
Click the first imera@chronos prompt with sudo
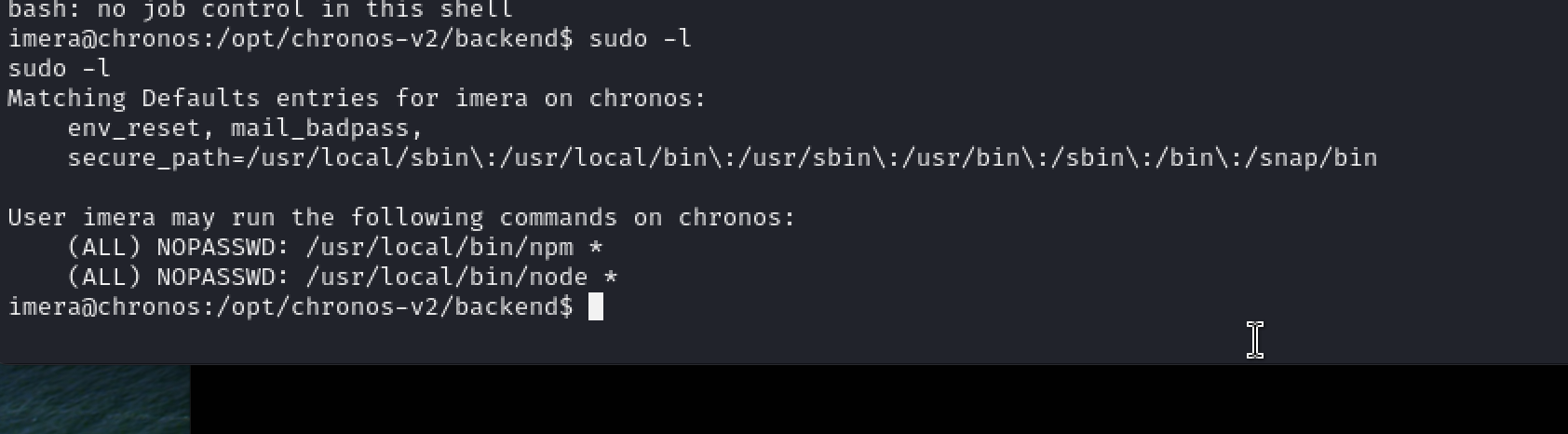click(x=291, y=38)
